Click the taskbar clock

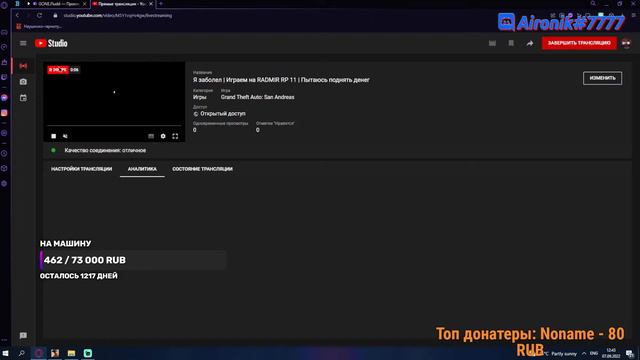click(x=611, y=353)
